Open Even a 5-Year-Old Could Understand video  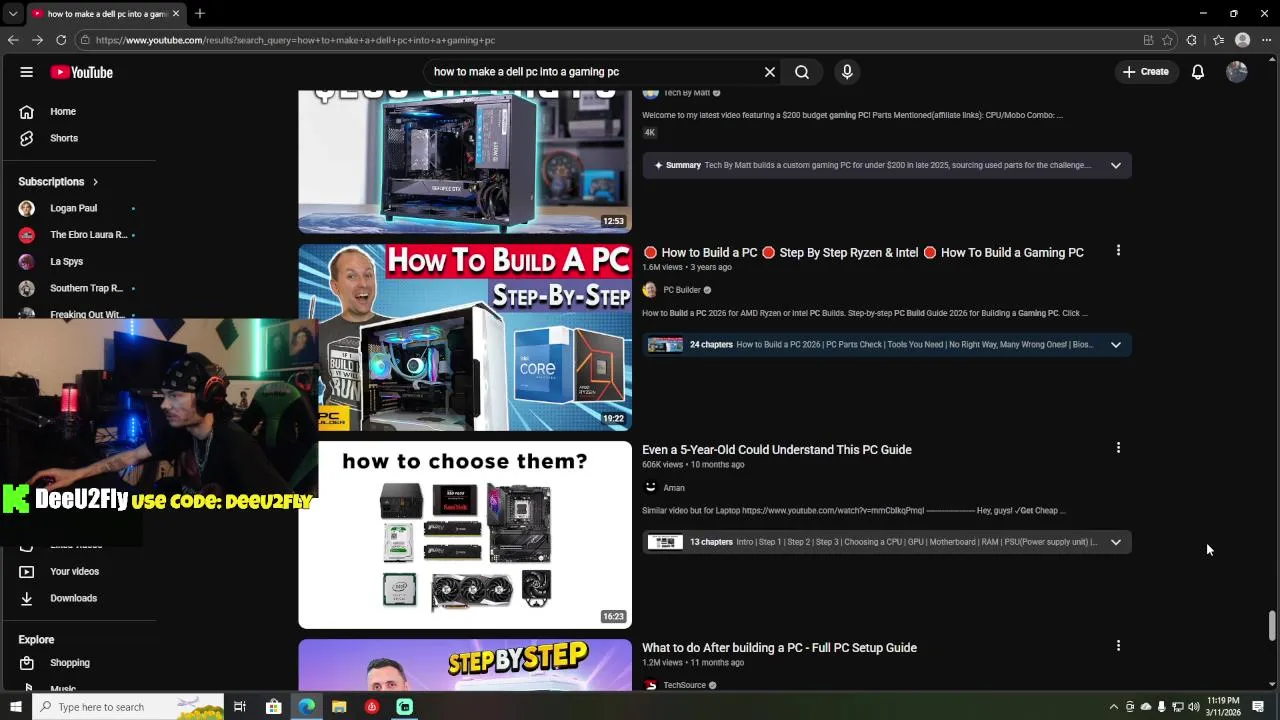point(777,450)
